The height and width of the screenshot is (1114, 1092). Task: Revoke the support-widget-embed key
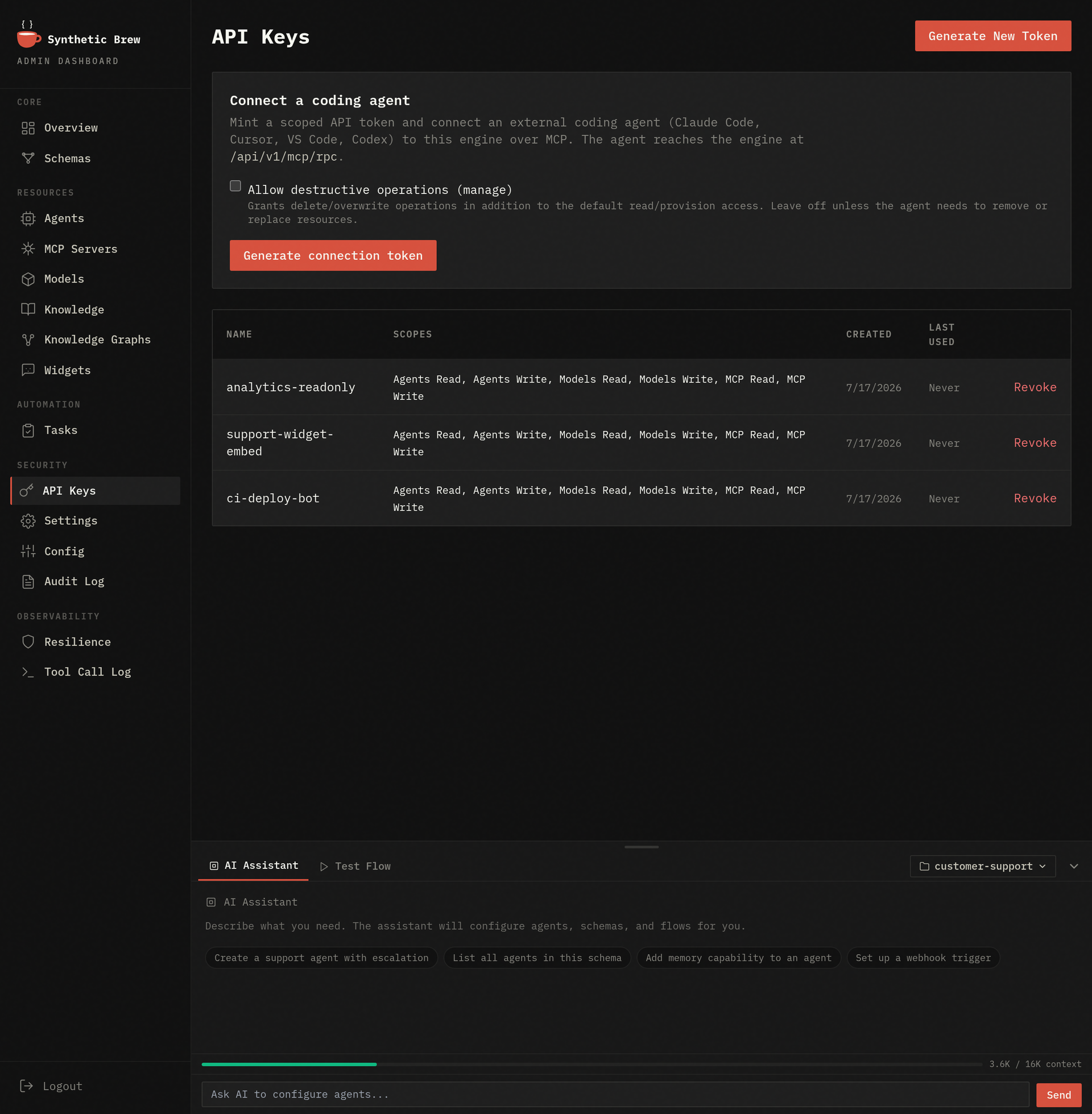tap(1035, 443)
